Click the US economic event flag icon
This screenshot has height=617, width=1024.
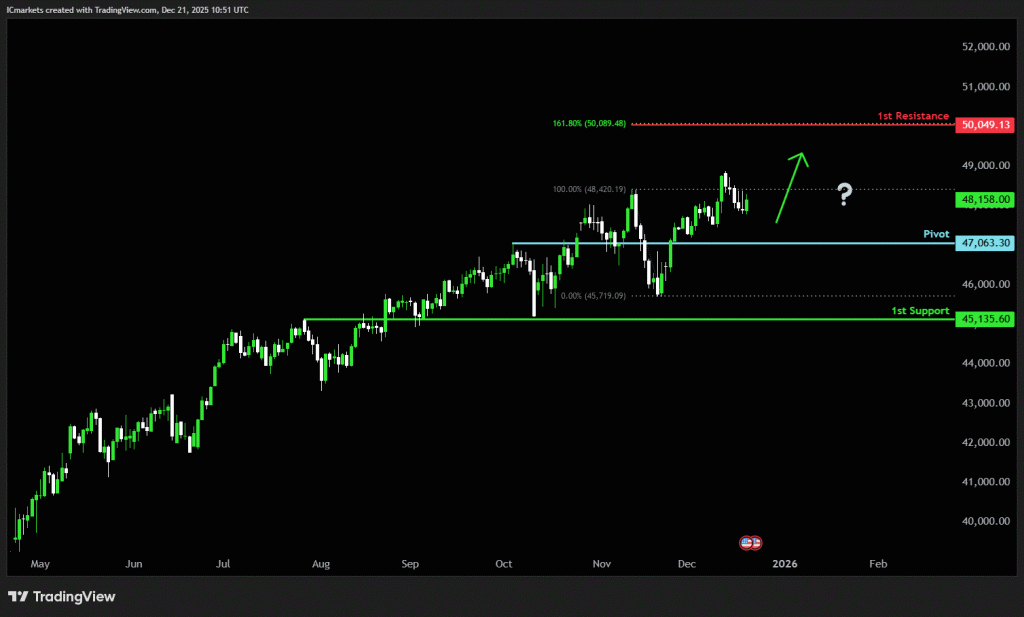click(750, 542)
